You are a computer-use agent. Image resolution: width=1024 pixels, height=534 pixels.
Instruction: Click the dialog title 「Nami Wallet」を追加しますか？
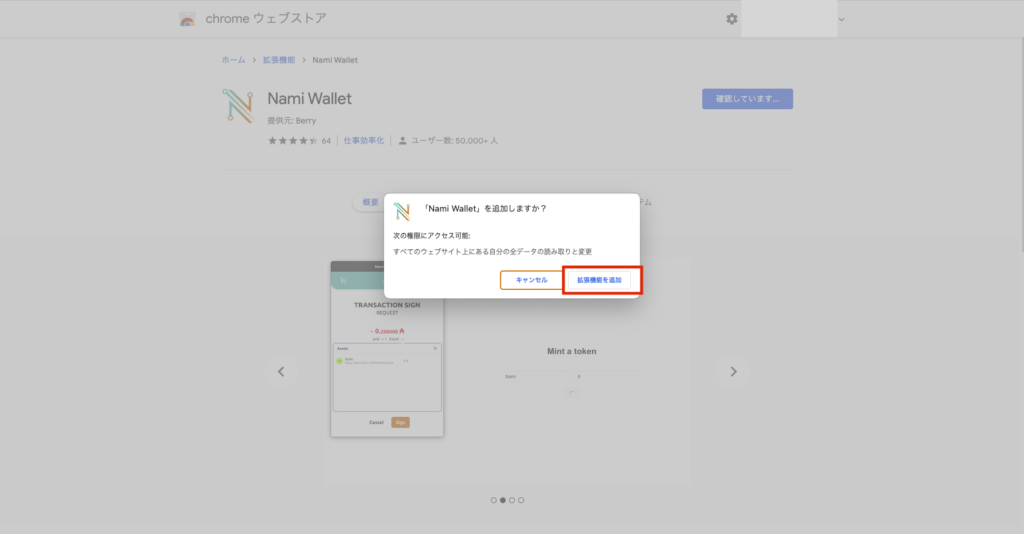484,209
